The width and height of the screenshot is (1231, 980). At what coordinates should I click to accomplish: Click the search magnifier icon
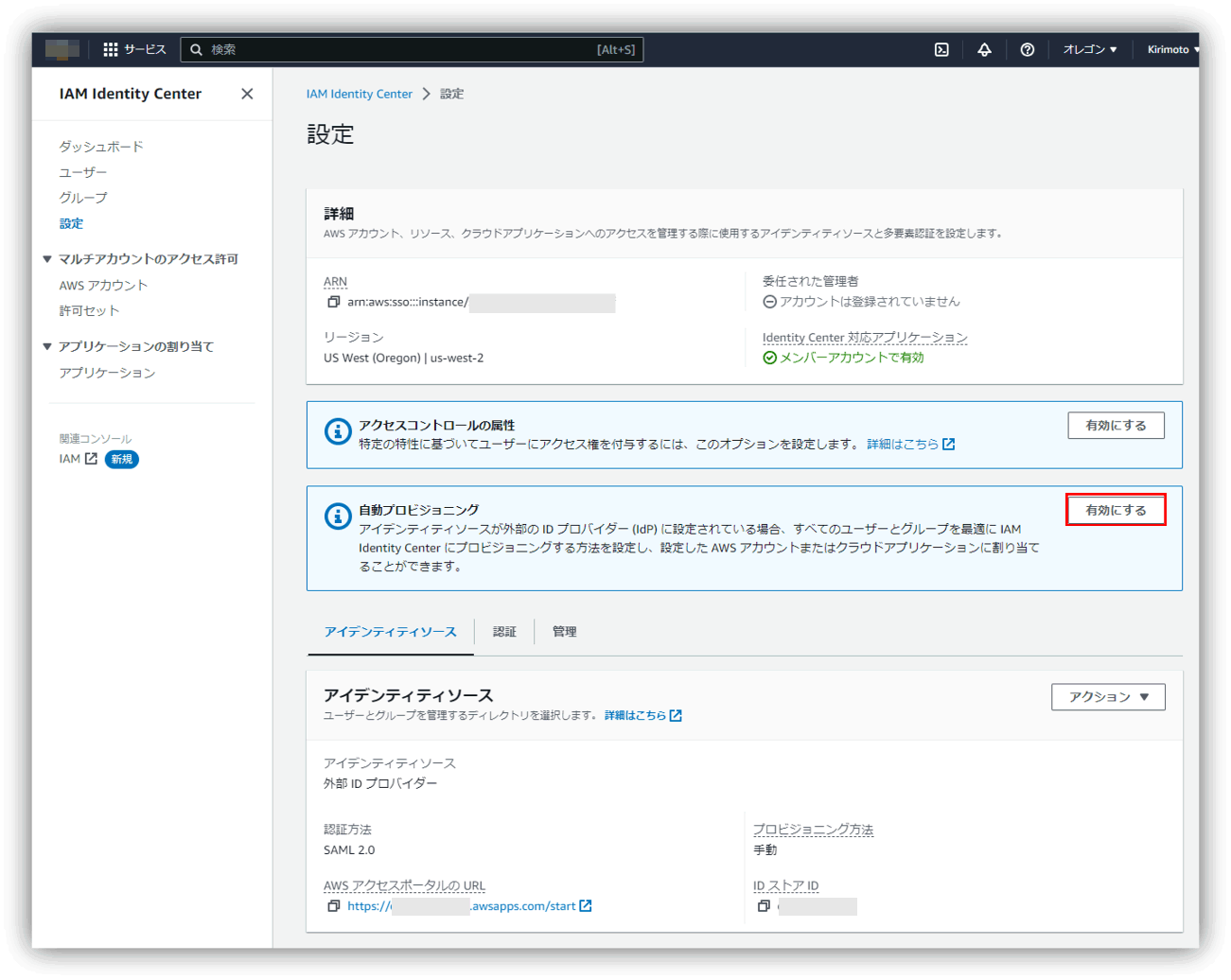pyautogui.click(x=196, y=49)
